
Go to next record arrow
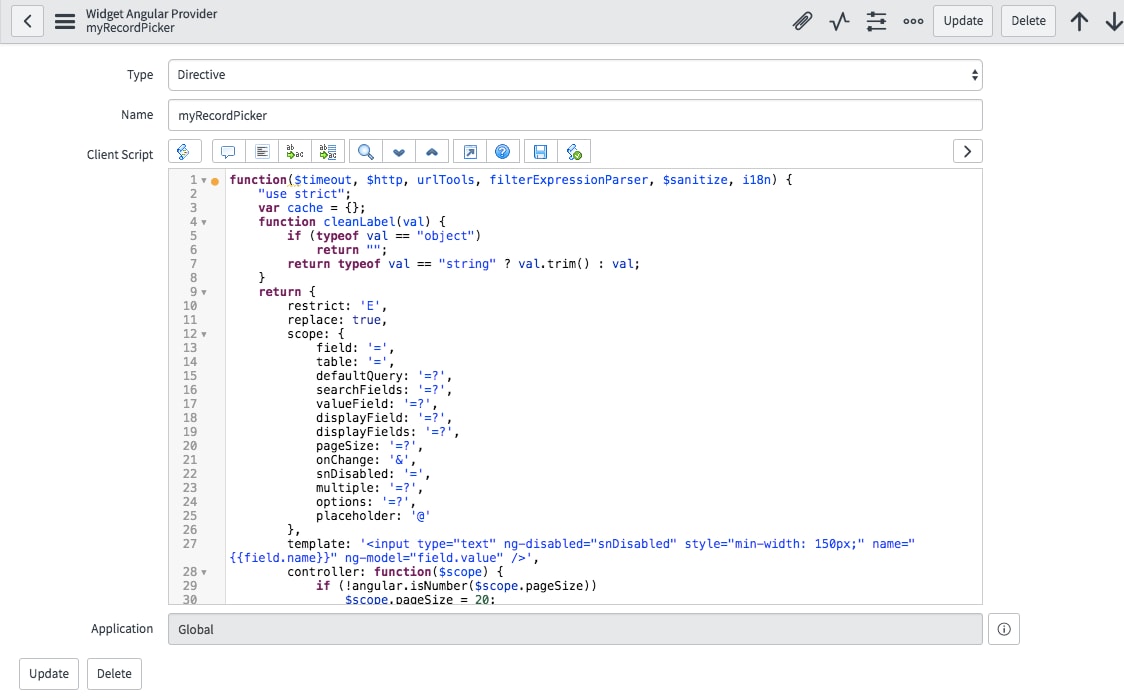(x=1113, y=21)
